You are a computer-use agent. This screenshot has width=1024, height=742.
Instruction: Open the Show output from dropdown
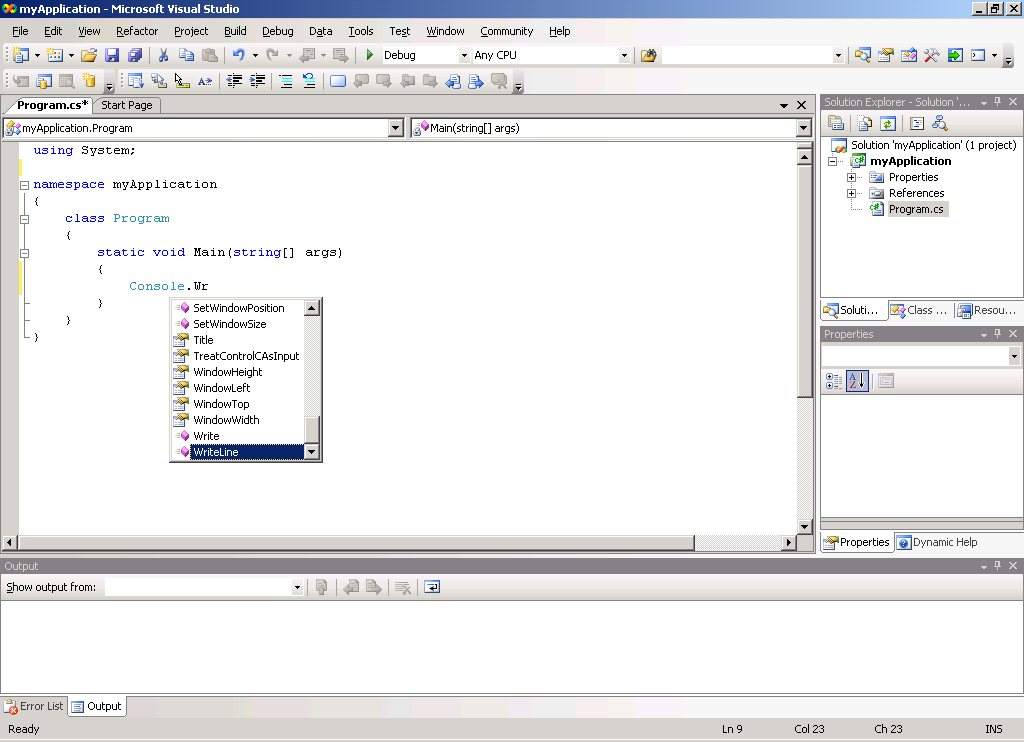tap(297, 587)
